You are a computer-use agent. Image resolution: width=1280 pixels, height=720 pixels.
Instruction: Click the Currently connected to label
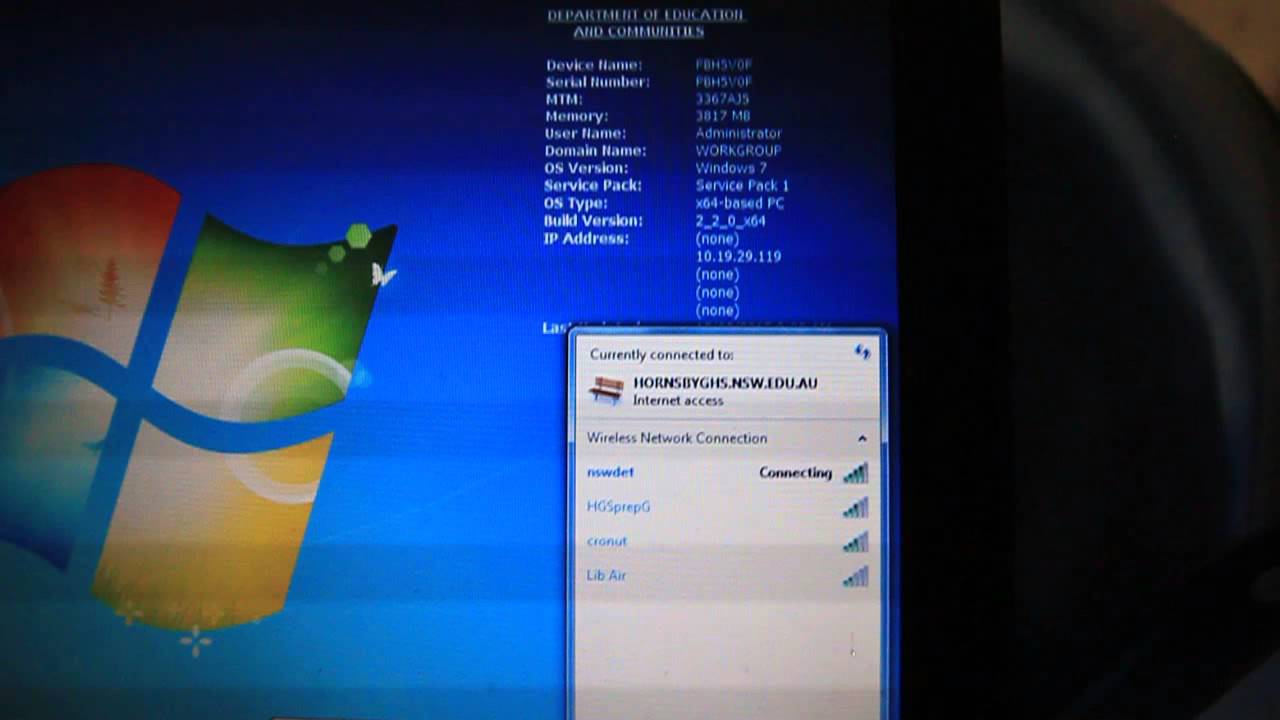(661, 354)
